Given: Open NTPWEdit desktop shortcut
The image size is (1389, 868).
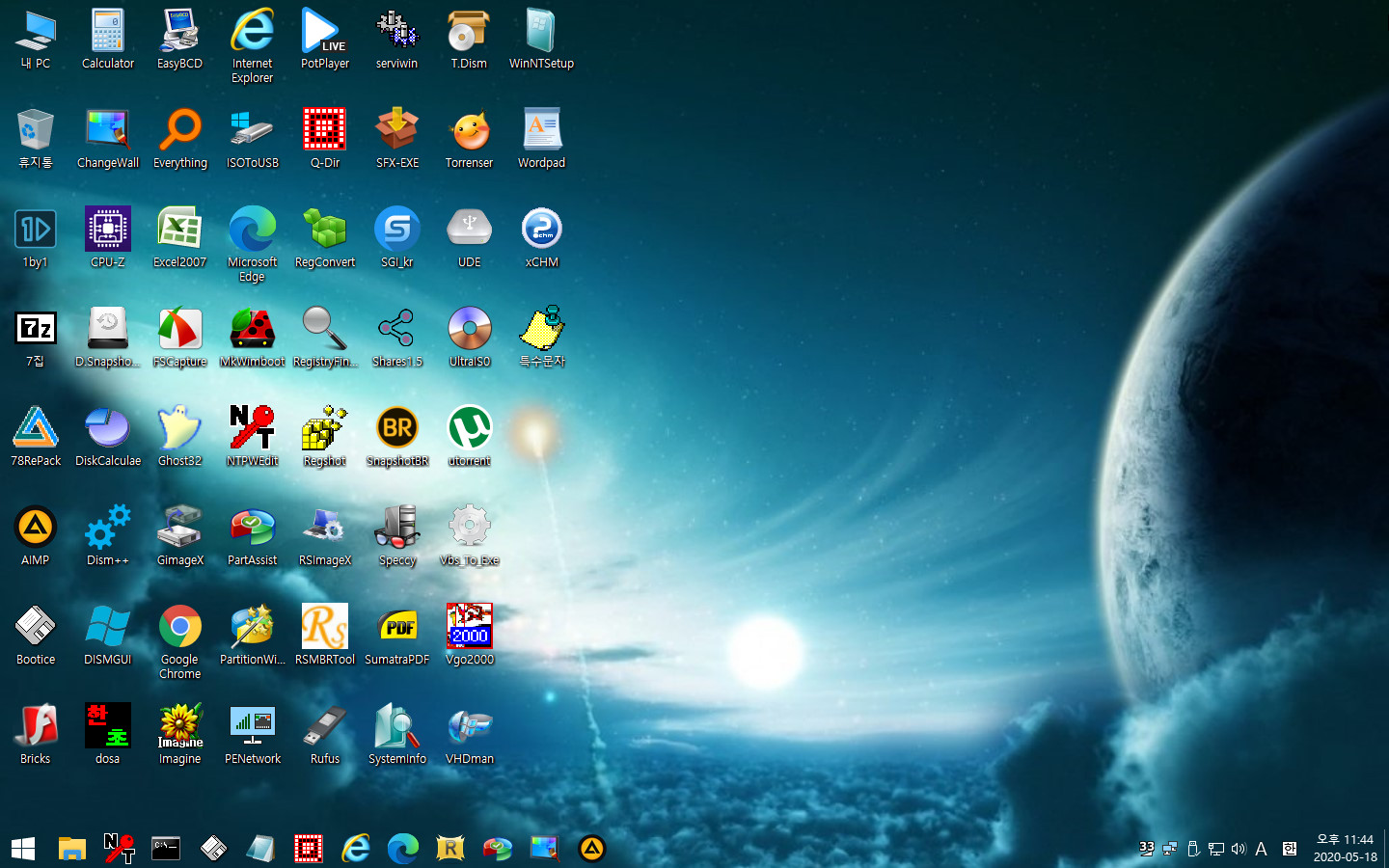Looking at the screenshot, I should [253, 437].
